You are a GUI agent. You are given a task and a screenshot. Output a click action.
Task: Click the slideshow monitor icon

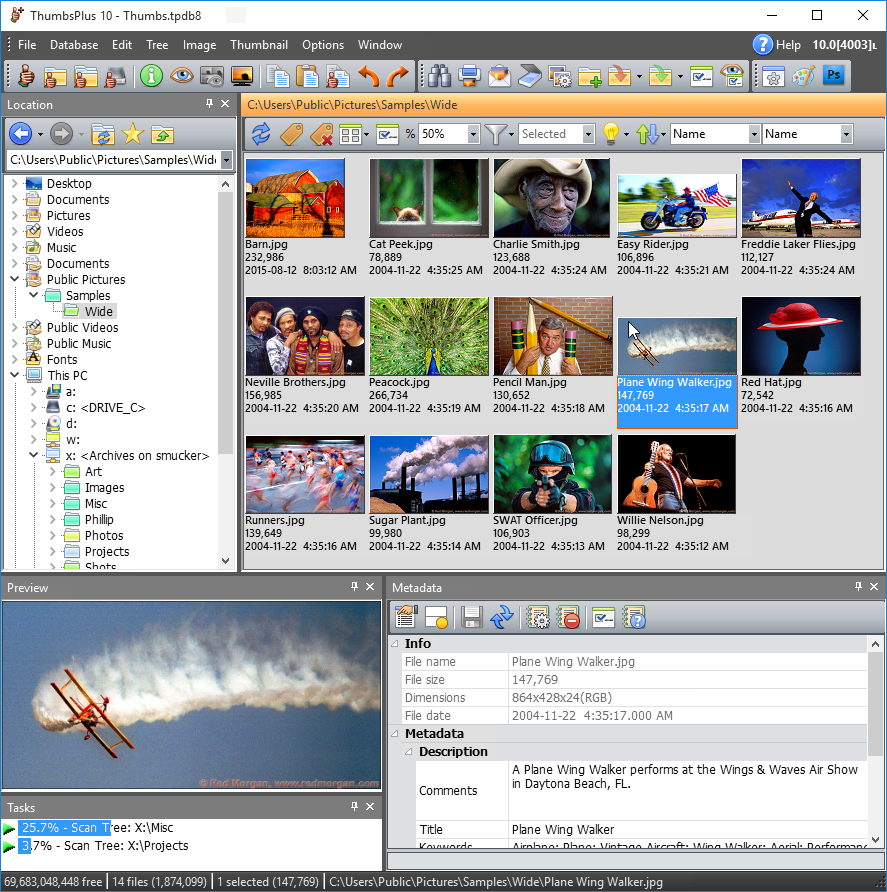[241, 76]
